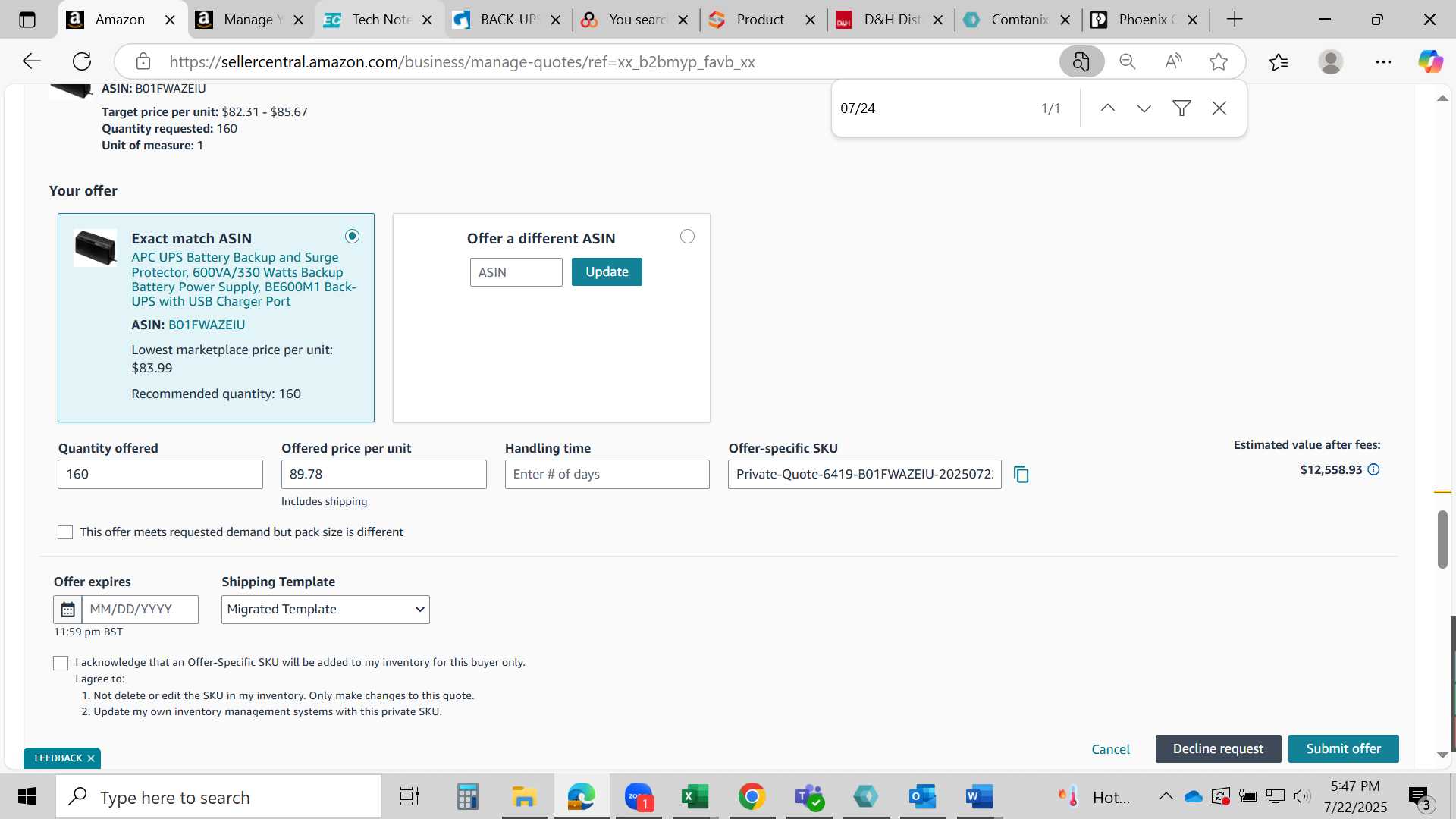Focus the Offered price per unit field
The width and height of the screenshot is (1456, 819).
[x=384, y=475]
